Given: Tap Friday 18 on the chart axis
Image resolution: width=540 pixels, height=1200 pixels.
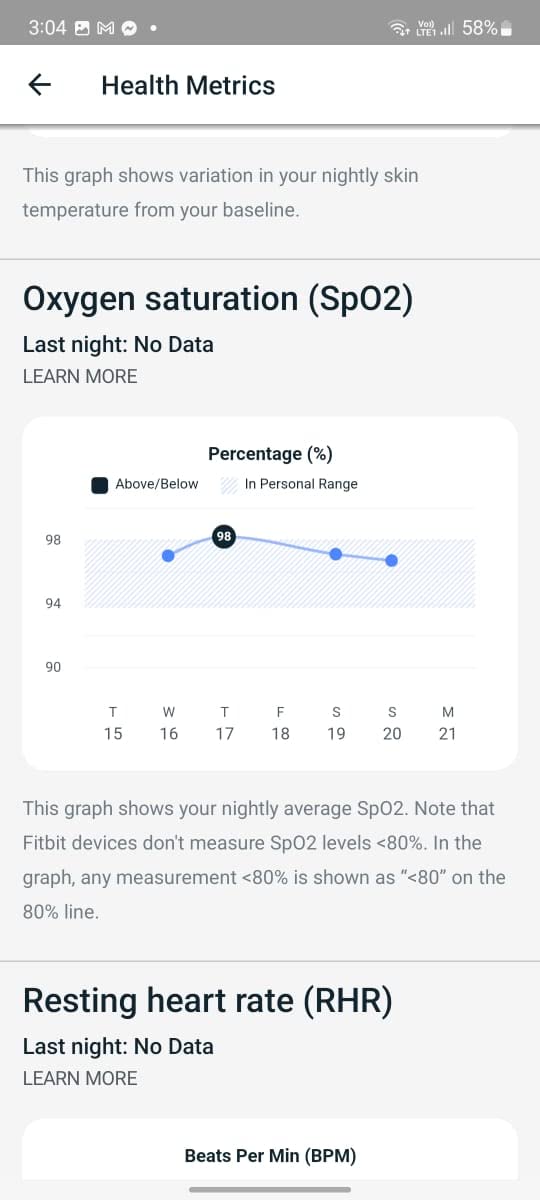Looking at the screenshot, I should pyautogui.click(x=281, y=723).
